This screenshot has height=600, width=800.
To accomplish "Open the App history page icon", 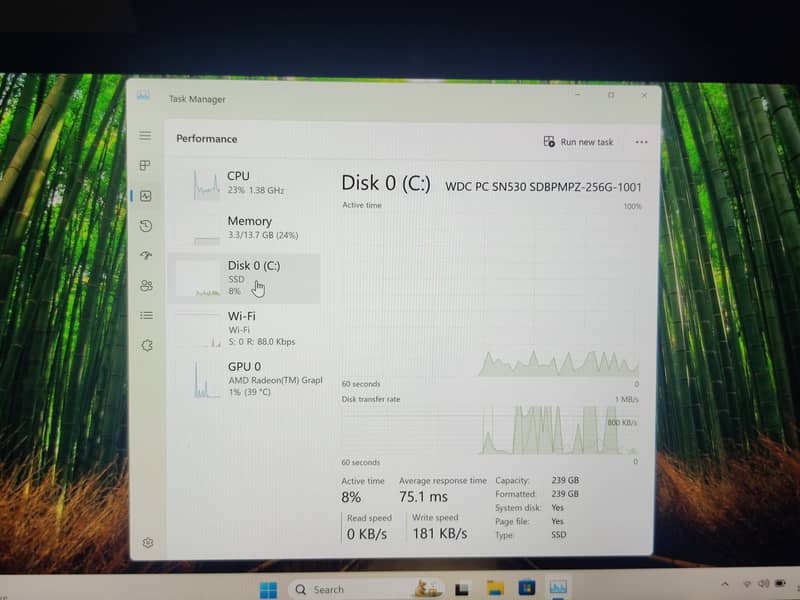I will click(146, 226).
